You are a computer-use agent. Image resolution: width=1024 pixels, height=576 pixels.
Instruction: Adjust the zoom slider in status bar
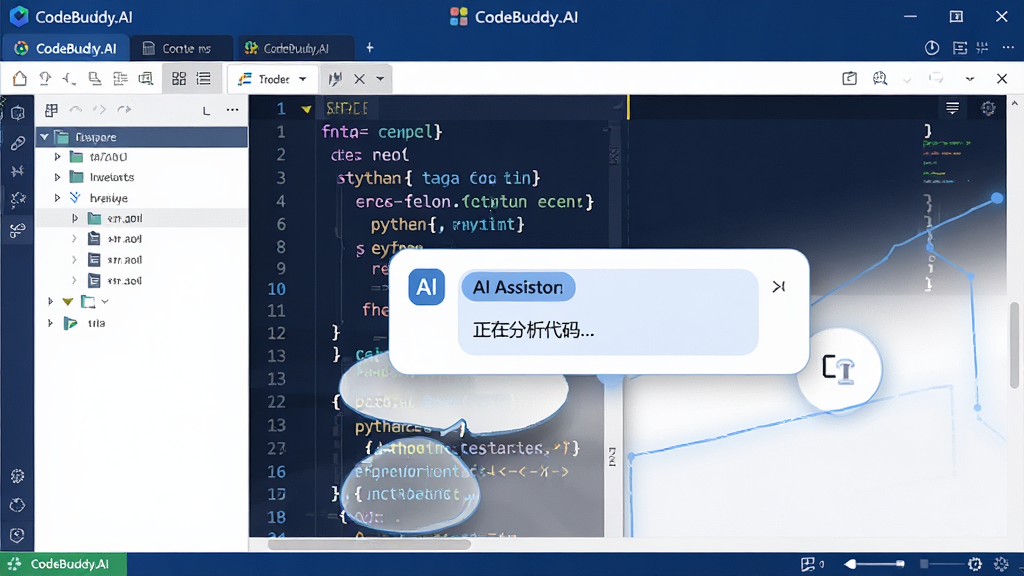click(x=875, y=564)
